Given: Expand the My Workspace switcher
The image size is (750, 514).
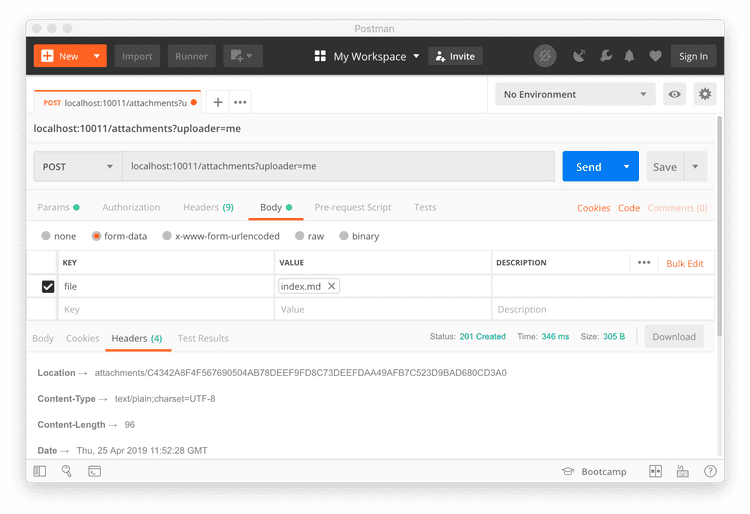Looking at the screenshot, I should (x=367, y=56).
